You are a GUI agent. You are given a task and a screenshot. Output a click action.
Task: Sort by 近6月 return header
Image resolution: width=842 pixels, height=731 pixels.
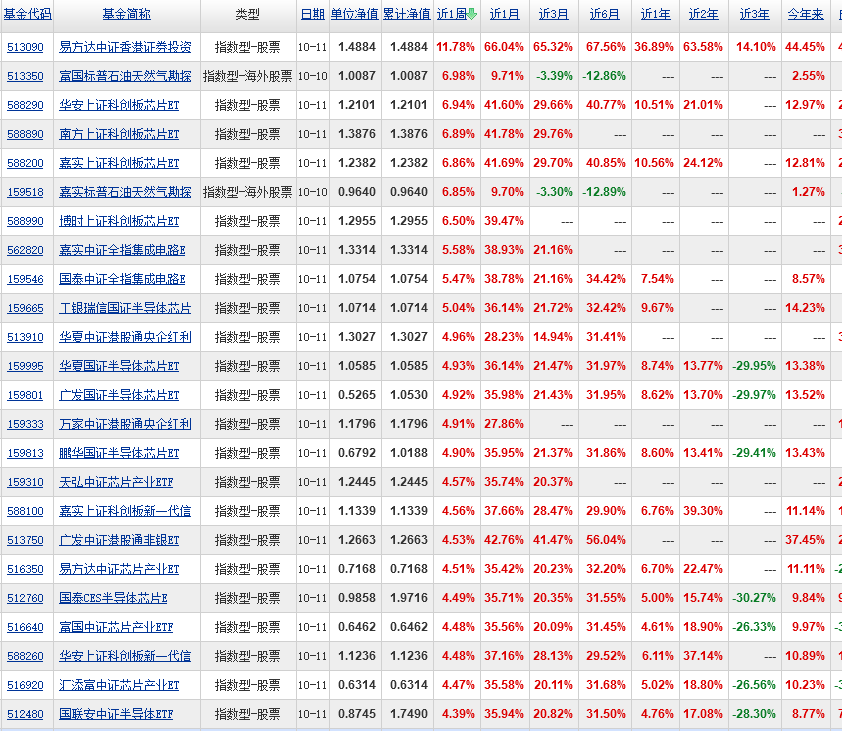pos(605,14)
